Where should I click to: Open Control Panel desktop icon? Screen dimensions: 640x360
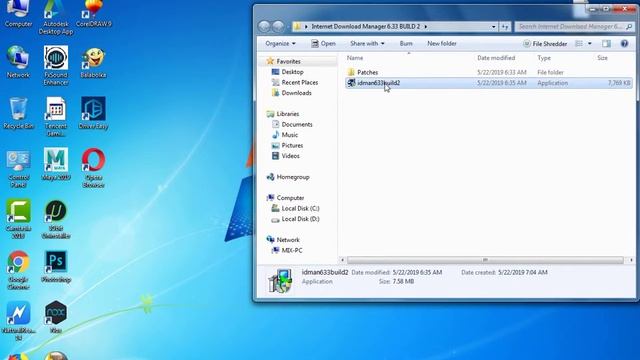click(18, 169)
